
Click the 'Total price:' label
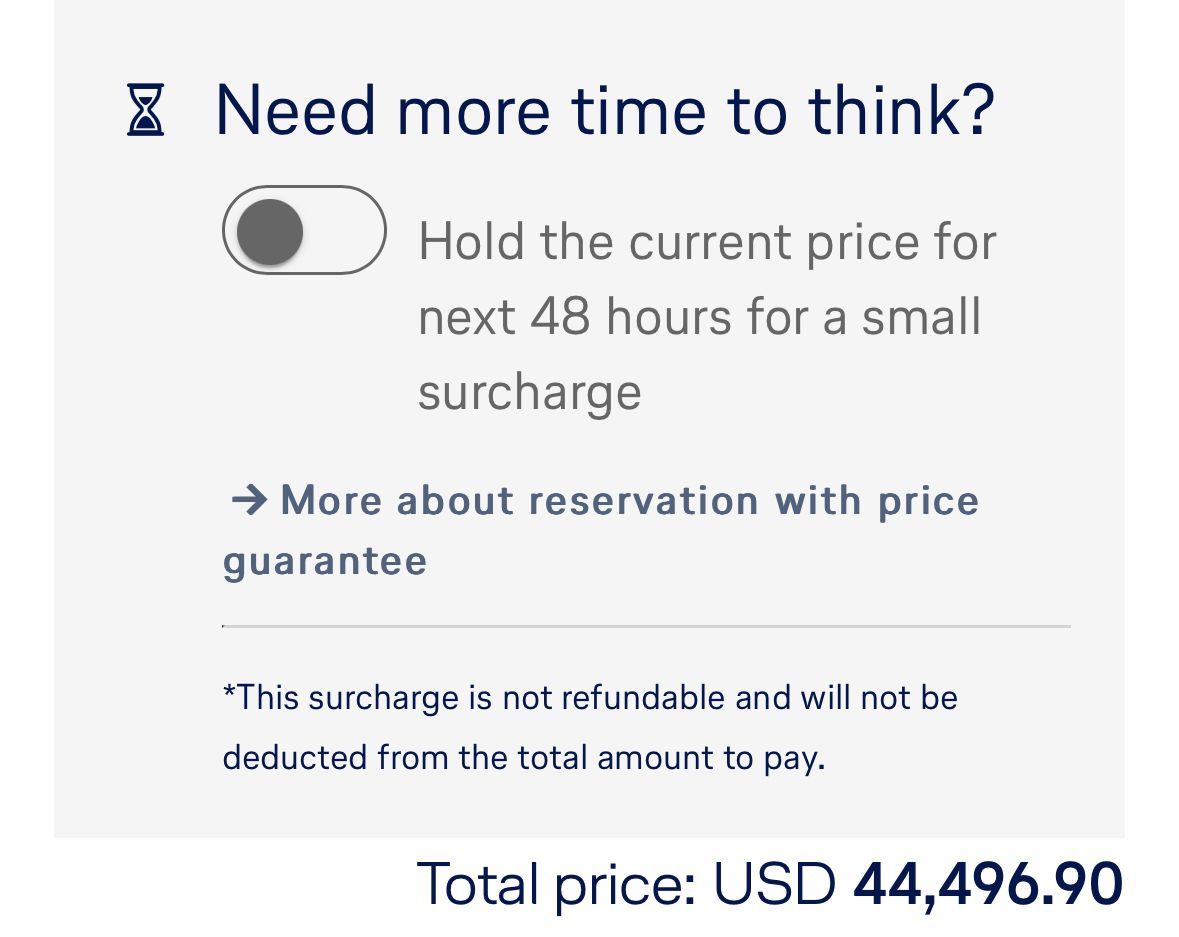click(556, 884)
